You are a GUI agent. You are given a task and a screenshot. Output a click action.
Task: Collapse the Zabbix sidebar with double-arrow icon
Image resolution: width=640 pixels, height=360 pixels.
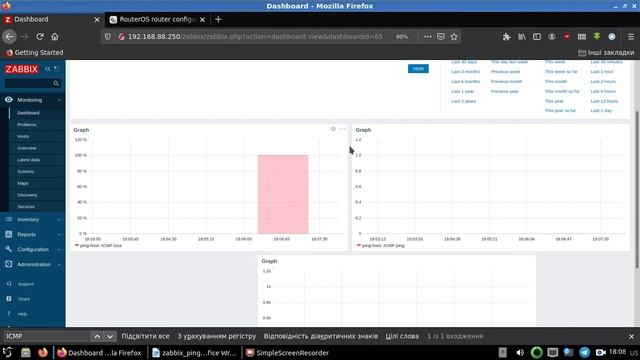[47, 69]
